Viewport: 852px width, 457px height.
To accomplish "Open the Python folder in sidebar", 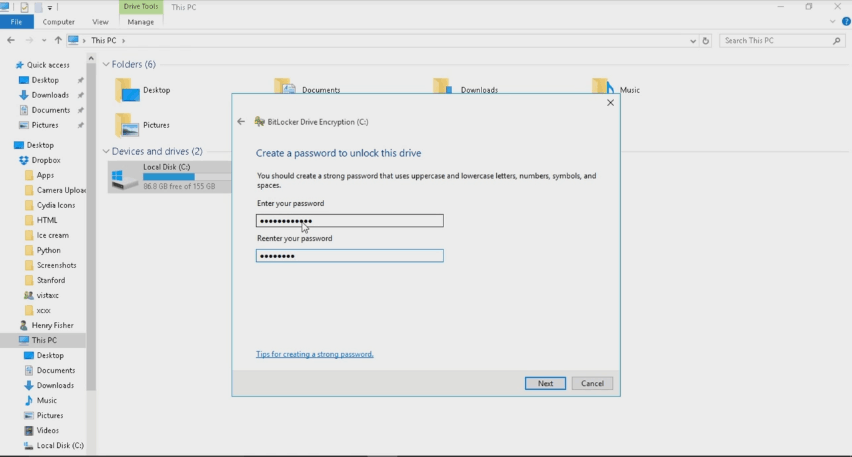I will pos(48,251).
